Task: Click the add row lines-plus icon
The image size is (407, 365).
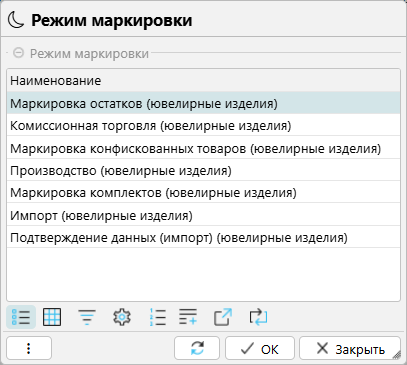Action: (188, 316)
